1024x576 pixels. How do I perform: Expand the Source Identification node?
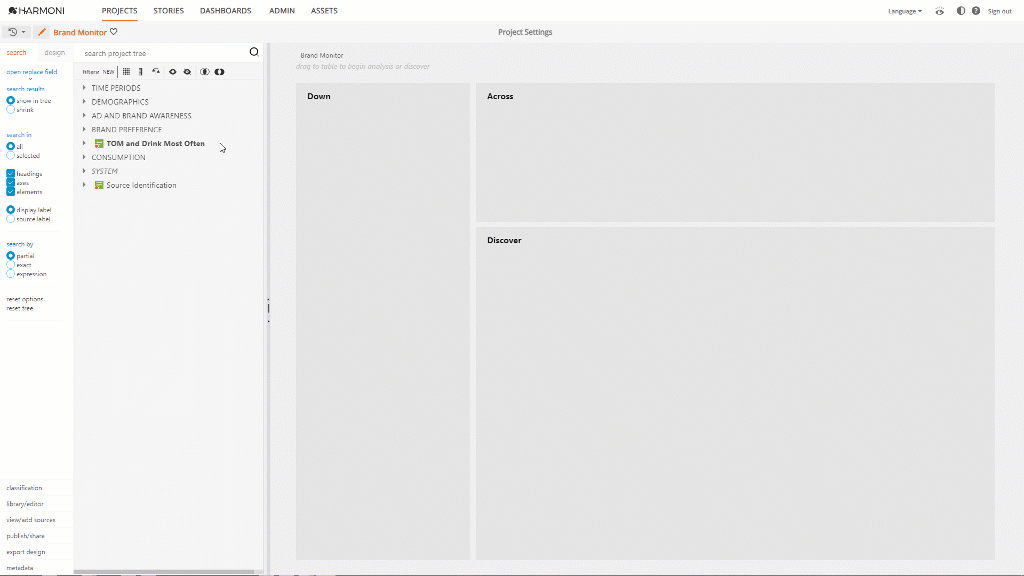pyautogui.click(x=84, y=185)
